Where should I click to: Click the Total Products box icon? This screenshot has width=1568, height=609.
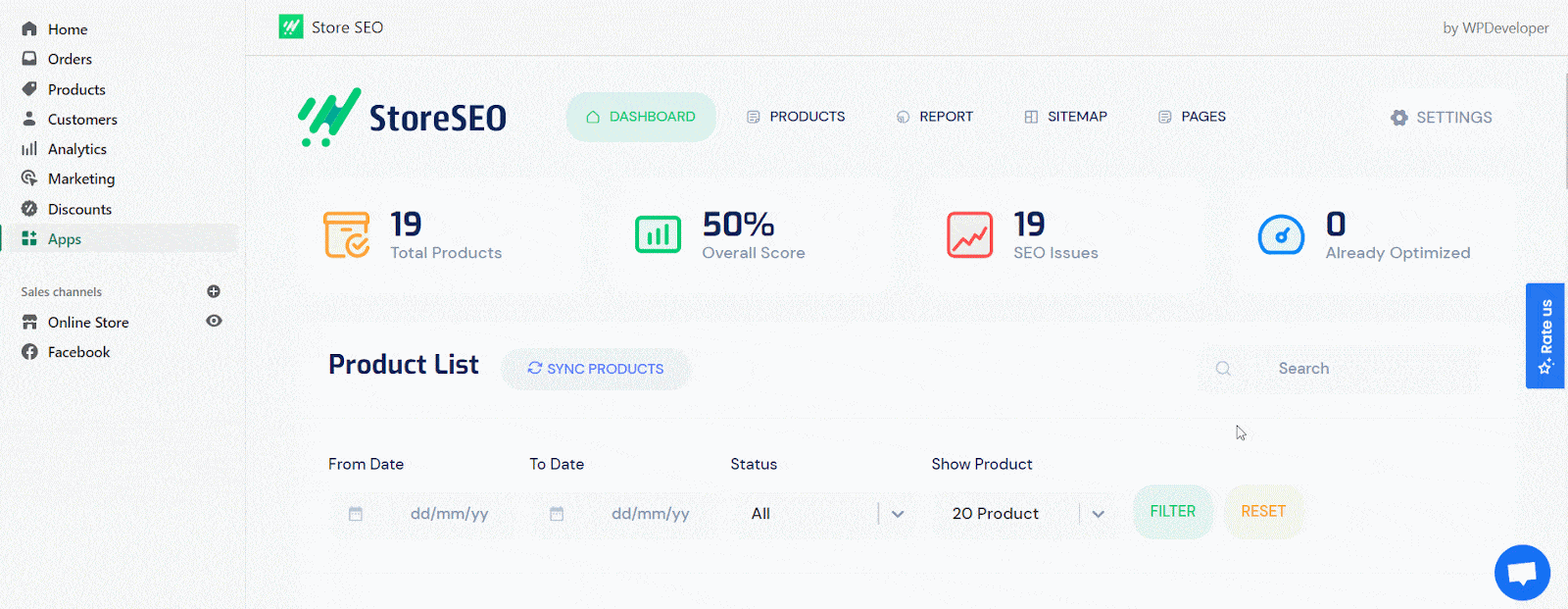(347, 235)
